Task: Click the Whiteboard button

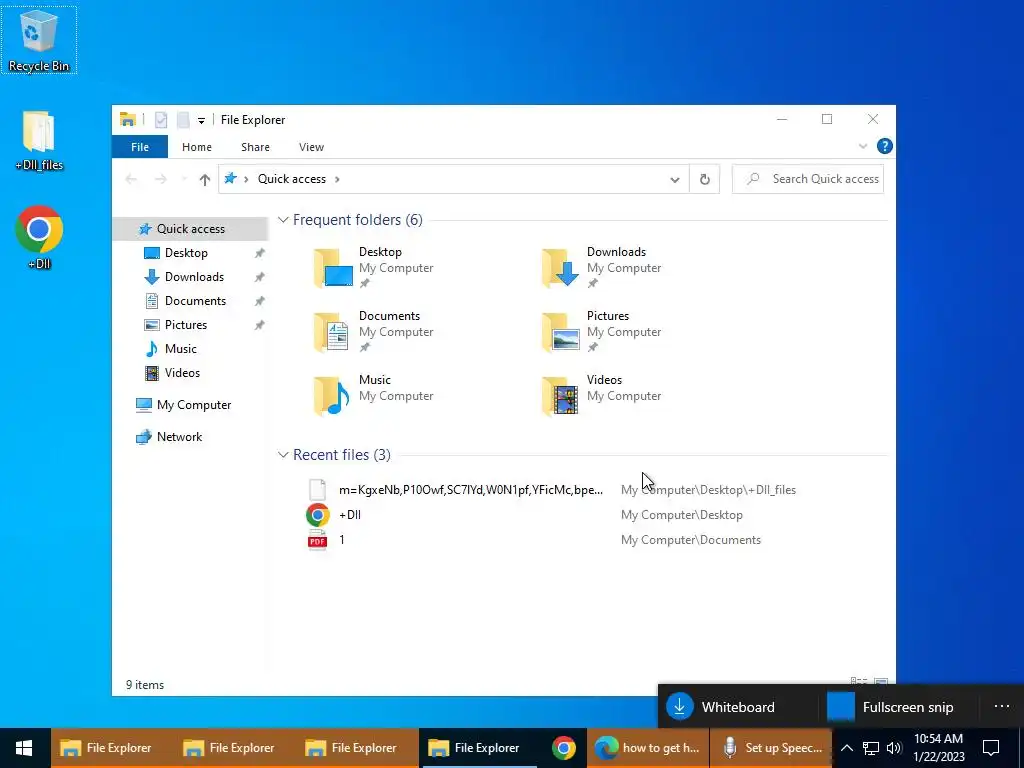Action: [738, 707]
